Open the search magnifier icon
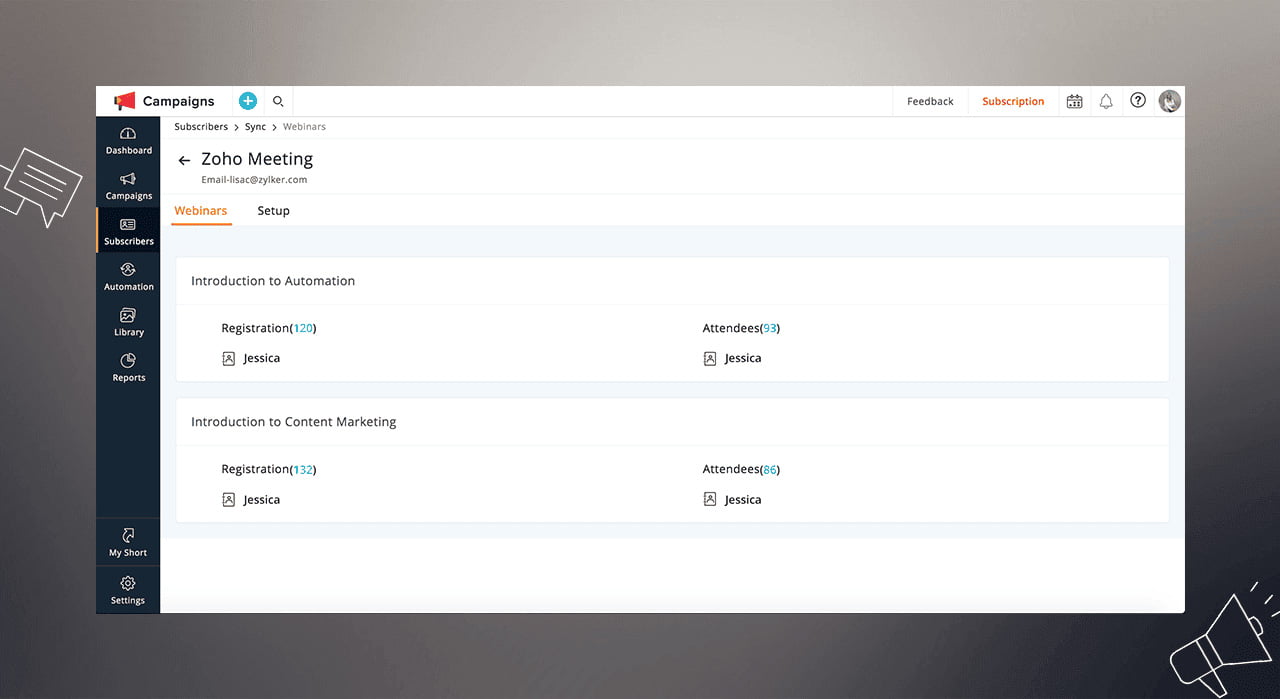1280x699 pixels. click(278, 101)
